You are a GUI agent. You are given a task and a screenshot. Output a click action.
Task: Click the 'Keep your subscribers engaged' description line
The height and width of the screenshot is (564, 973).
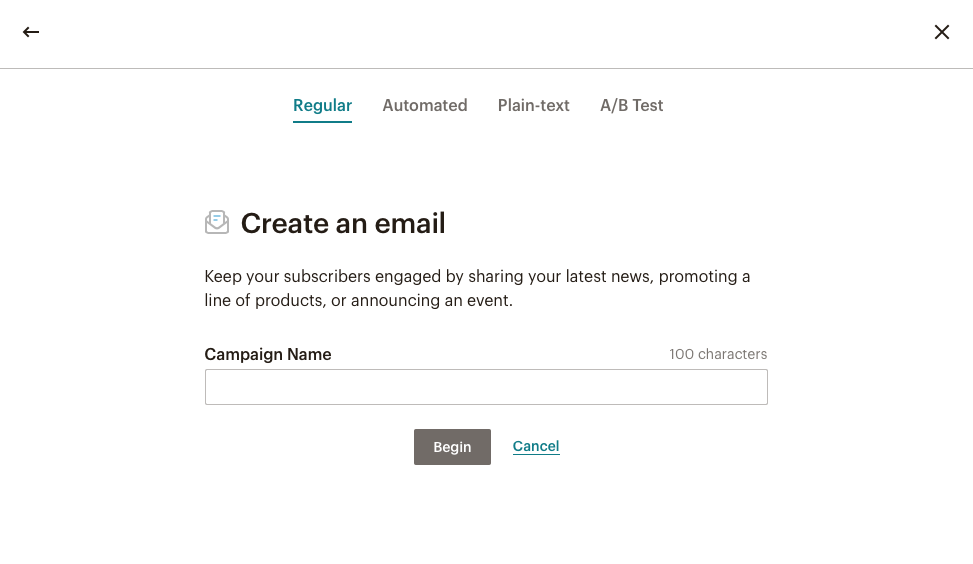click(477, 276)
